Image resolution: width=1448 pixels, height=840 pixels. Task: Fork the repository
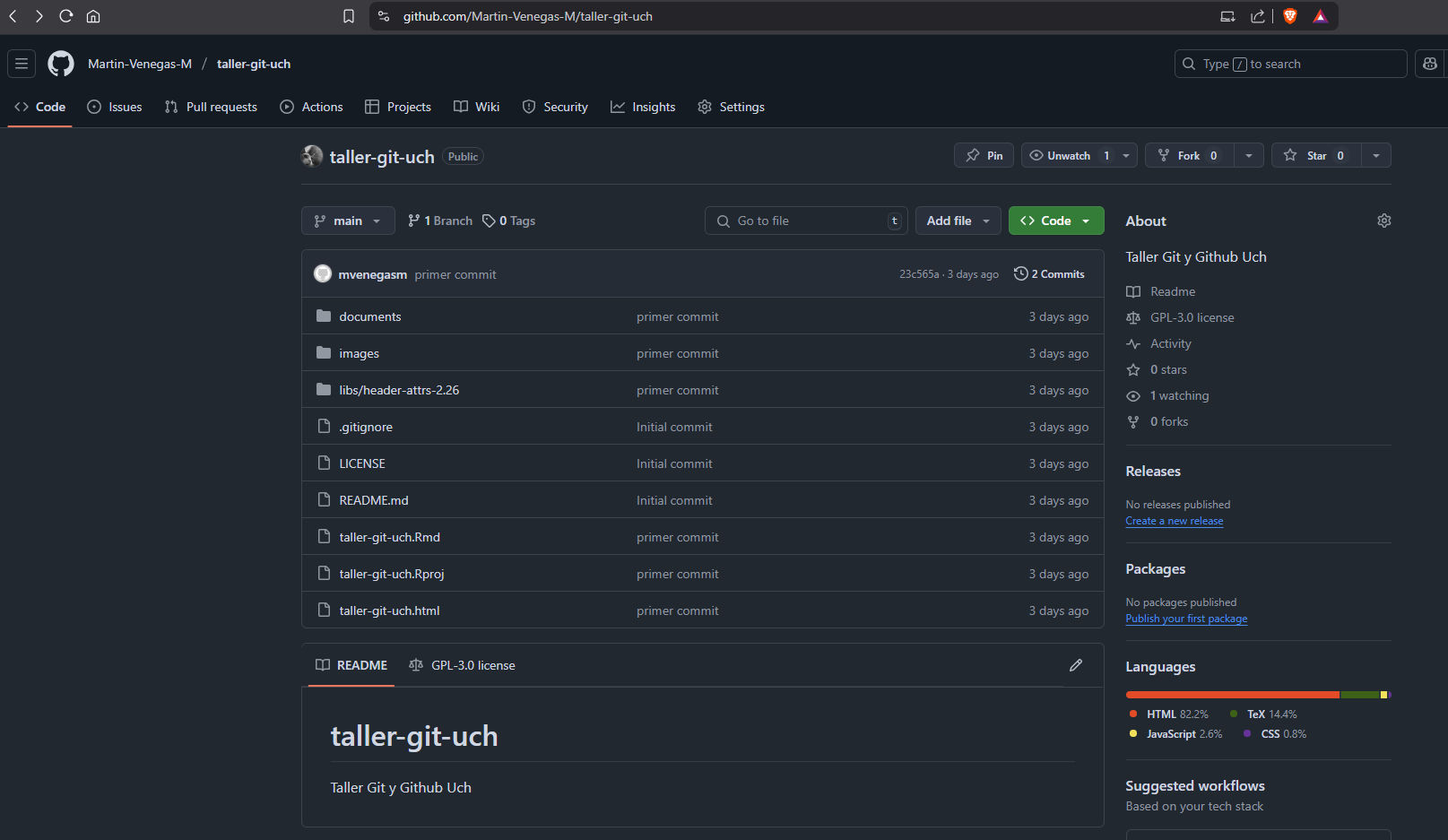pos(1189,155)
